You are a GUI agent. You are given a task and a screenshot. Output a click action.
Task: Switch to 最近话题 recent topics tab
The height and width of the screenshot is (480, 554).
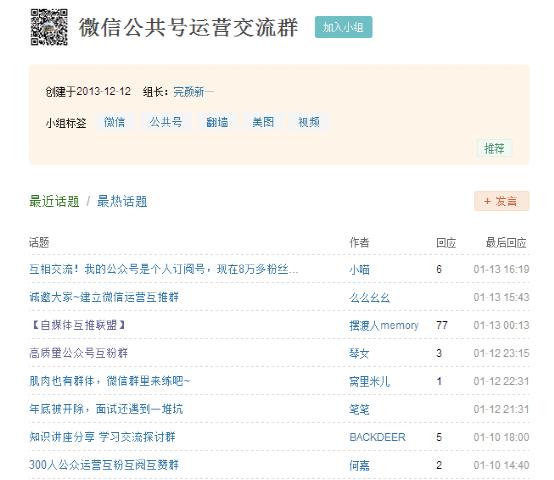pos(54,201)
